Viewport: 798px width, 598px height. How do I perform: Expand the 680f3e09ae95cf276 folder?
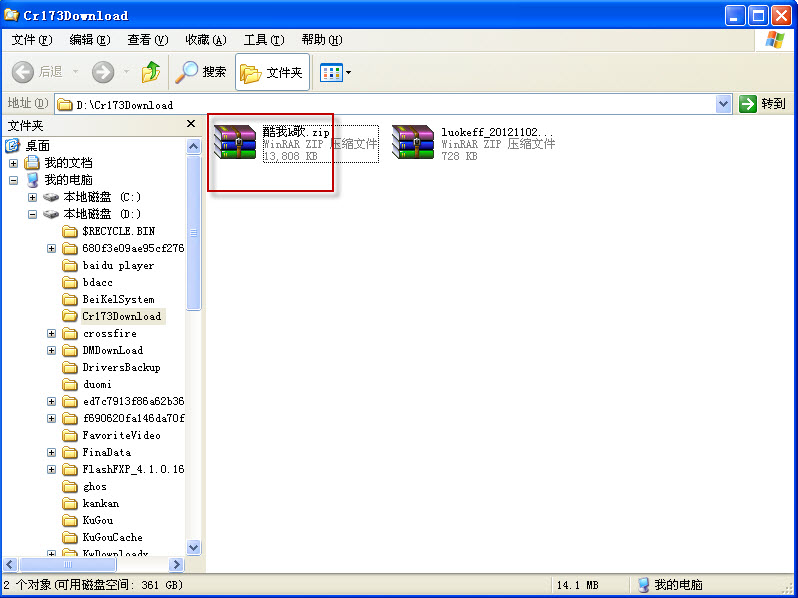tap(51, 248)
